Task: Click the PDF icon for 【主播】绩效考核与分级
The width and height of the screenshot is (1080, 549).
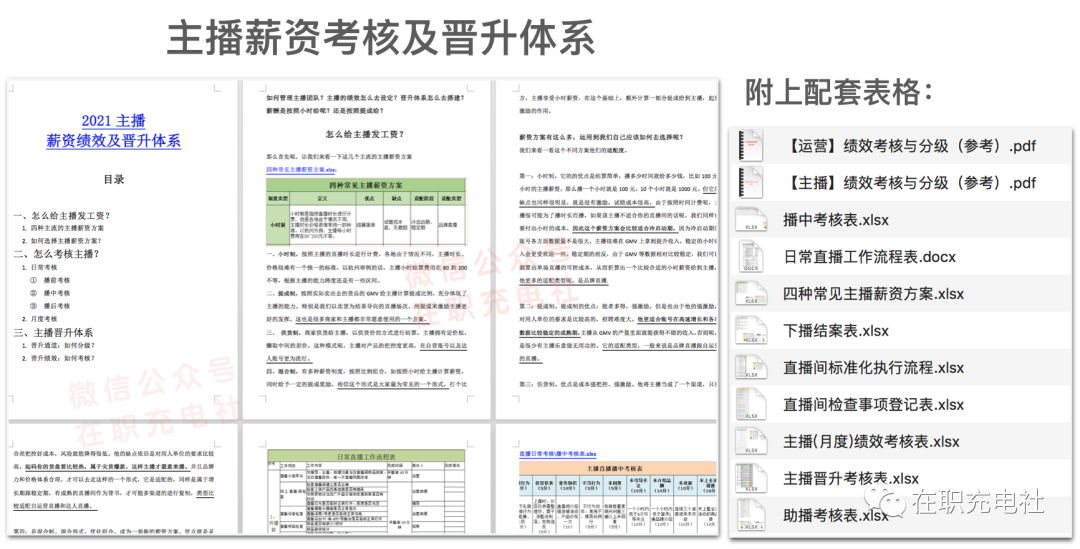Action: point(751,183)
